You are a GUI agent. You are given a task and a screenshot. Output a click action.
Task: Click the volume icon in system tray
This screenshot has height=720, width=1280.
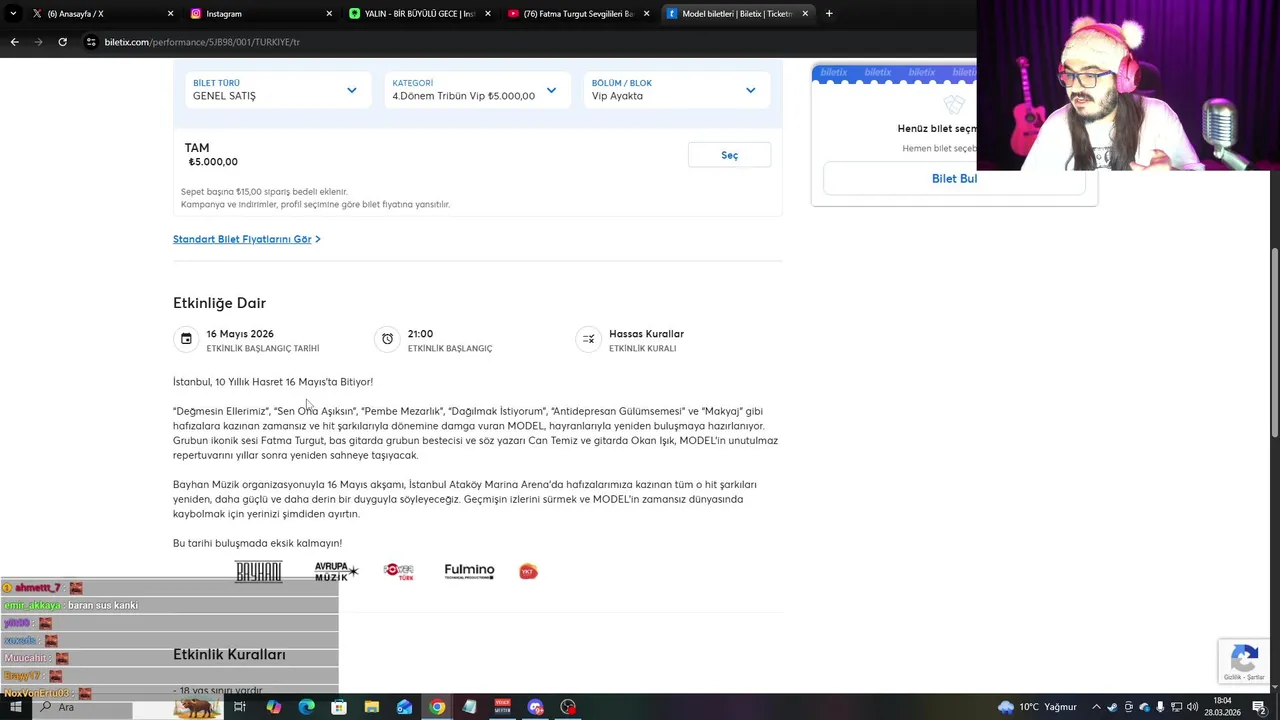coord(1192,707)
